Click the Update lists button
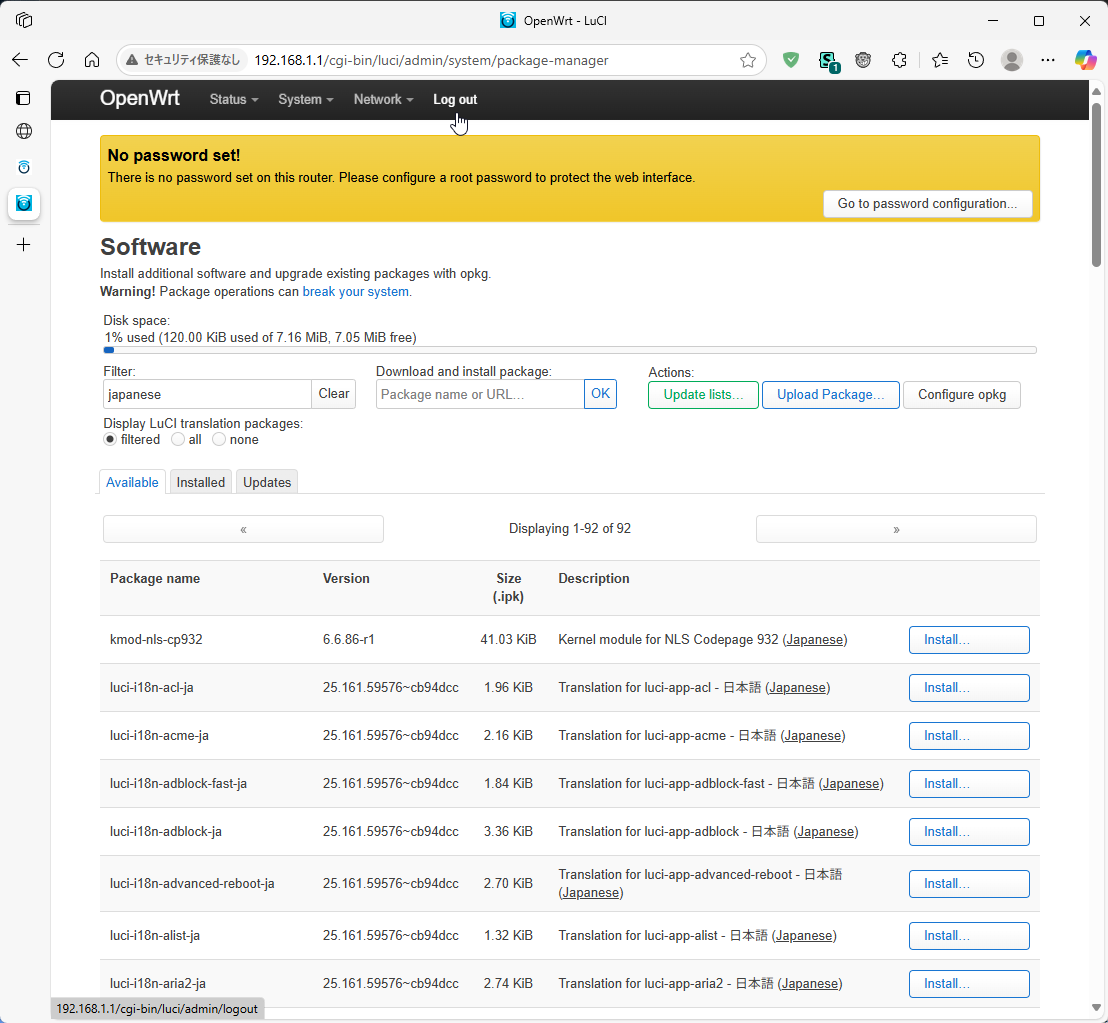1108x1023 pixels. point(703,395)
